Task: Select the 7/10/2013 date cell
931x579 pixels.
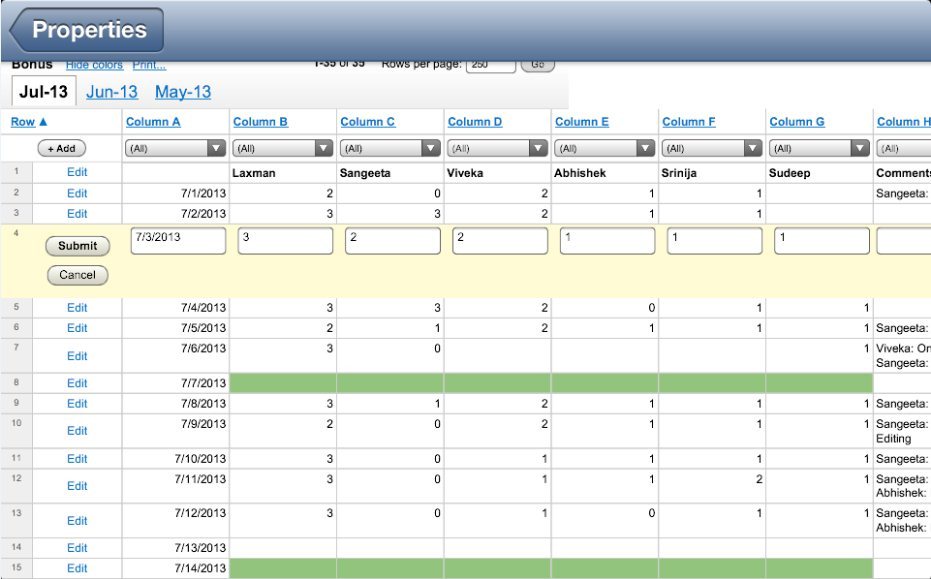Action: coord(176,458)
